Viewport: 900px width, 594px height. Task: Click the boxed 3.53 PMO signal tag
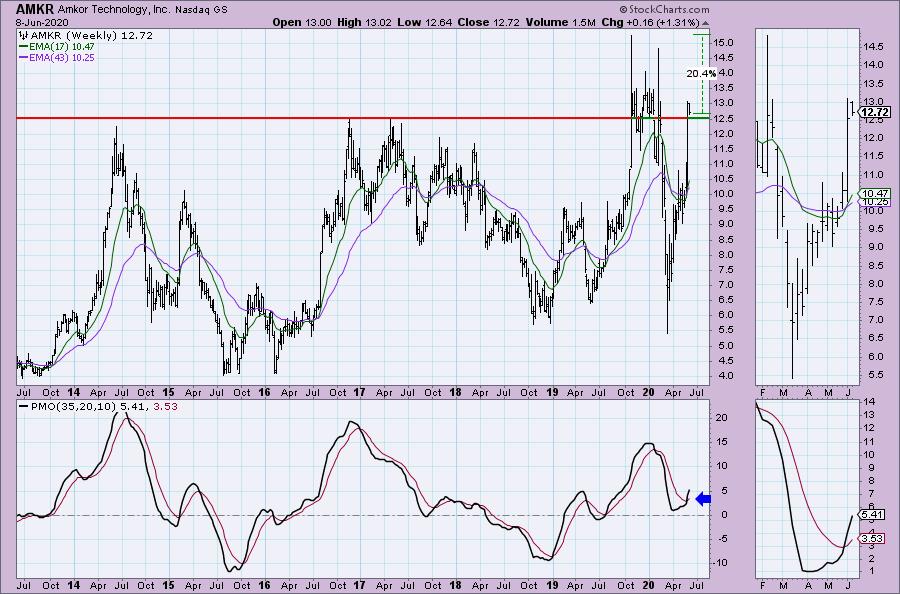(873, 538)
